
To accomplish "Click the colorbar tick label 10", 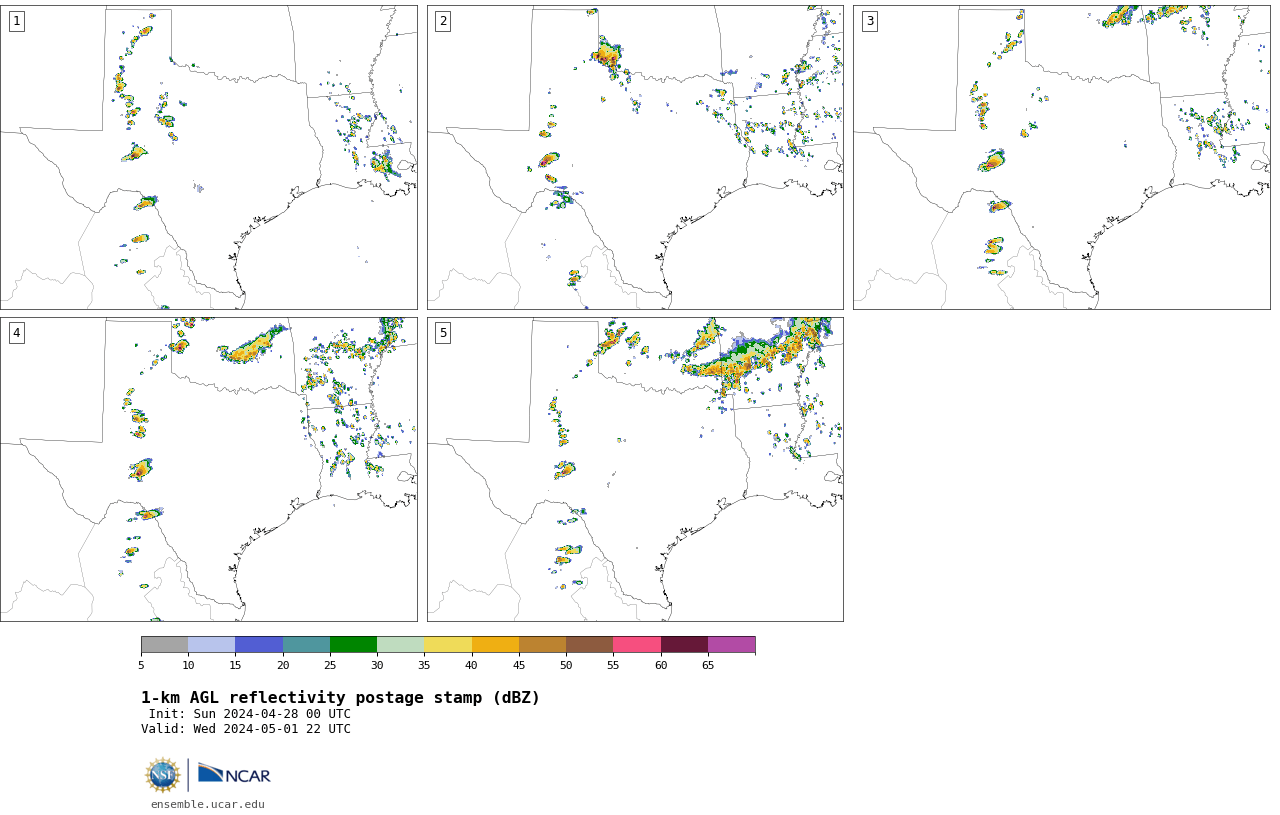I will click(x=188, y=665).
